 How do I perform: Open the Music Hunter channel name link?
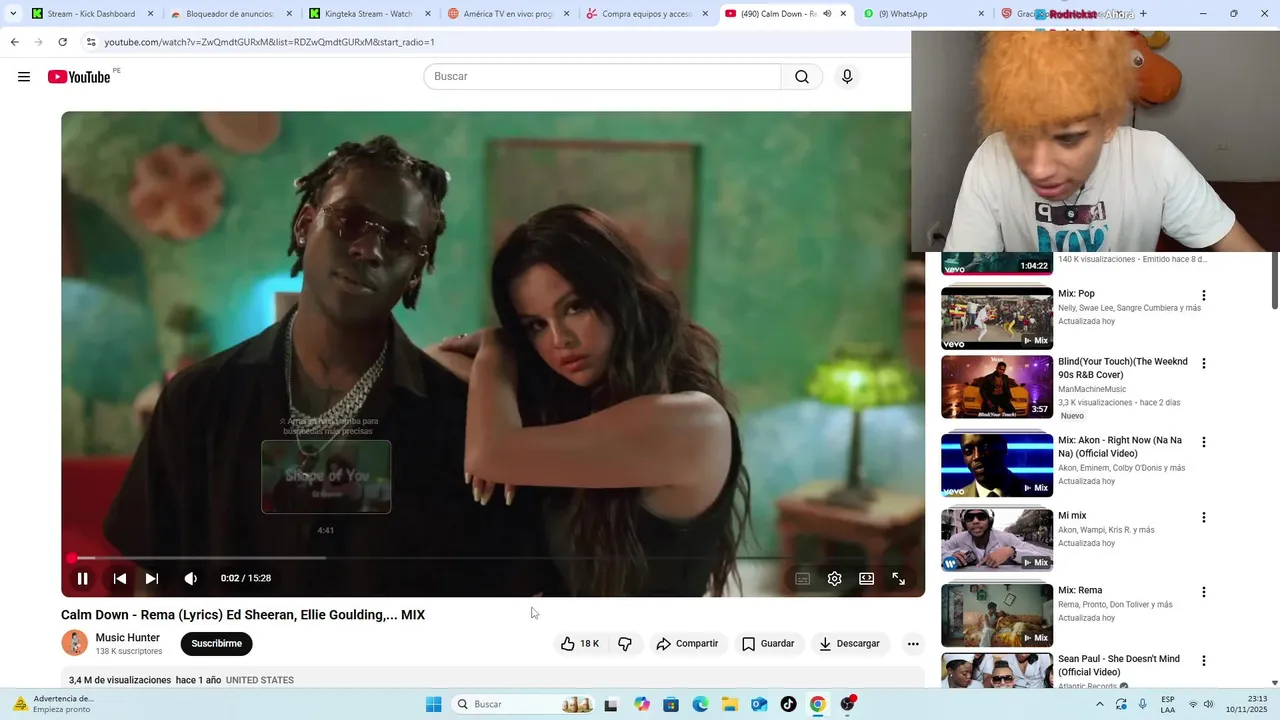point(127,637)
